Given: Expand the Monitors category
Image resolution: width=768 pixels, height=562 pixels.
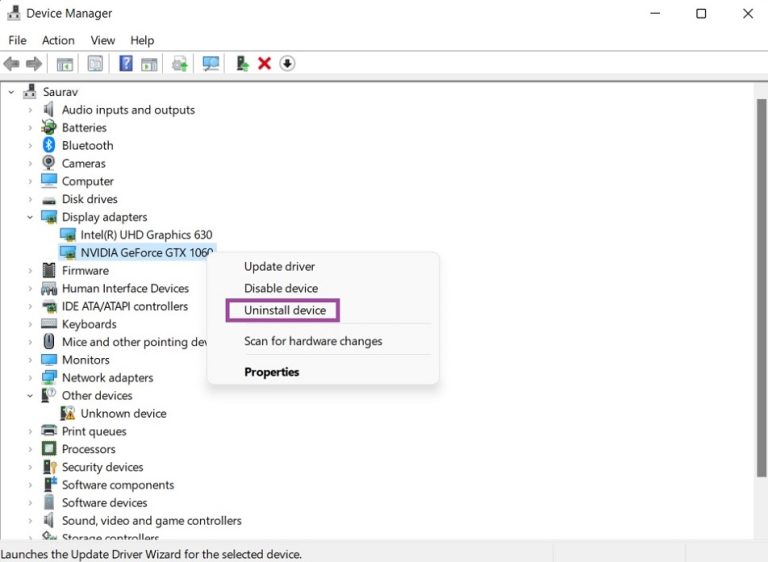Looking at the screenshot, I should [30, 360].
